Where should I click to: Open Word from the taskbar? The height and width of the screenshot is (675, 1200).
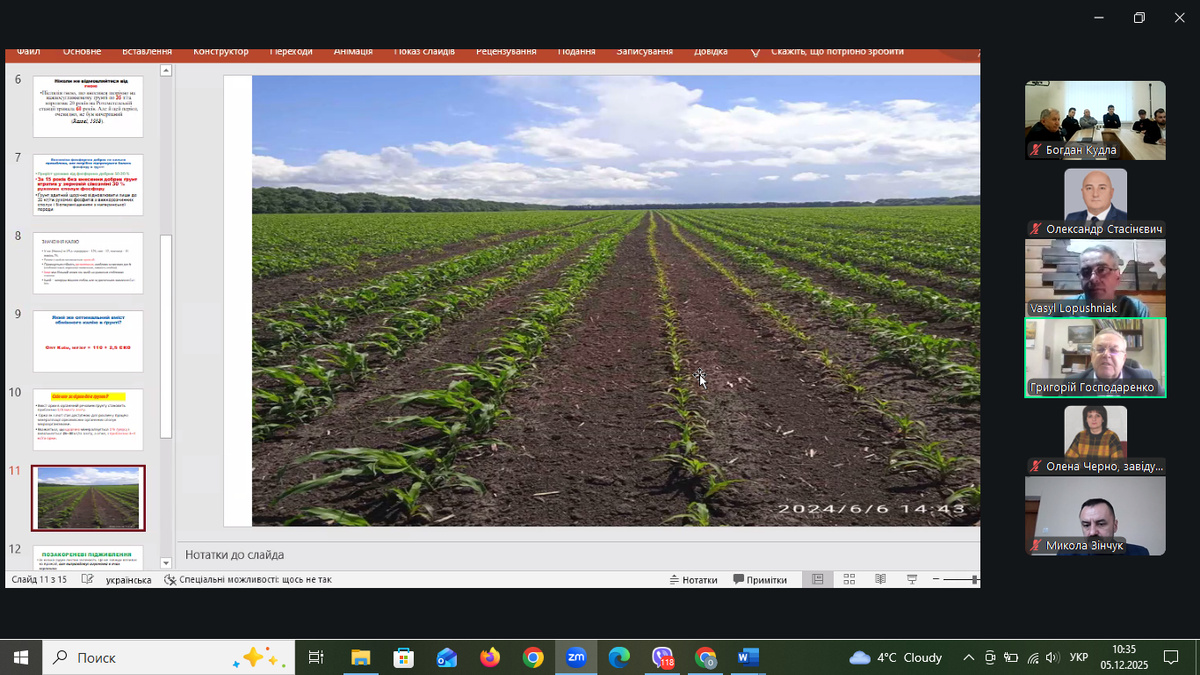click(x=748, y=657)
